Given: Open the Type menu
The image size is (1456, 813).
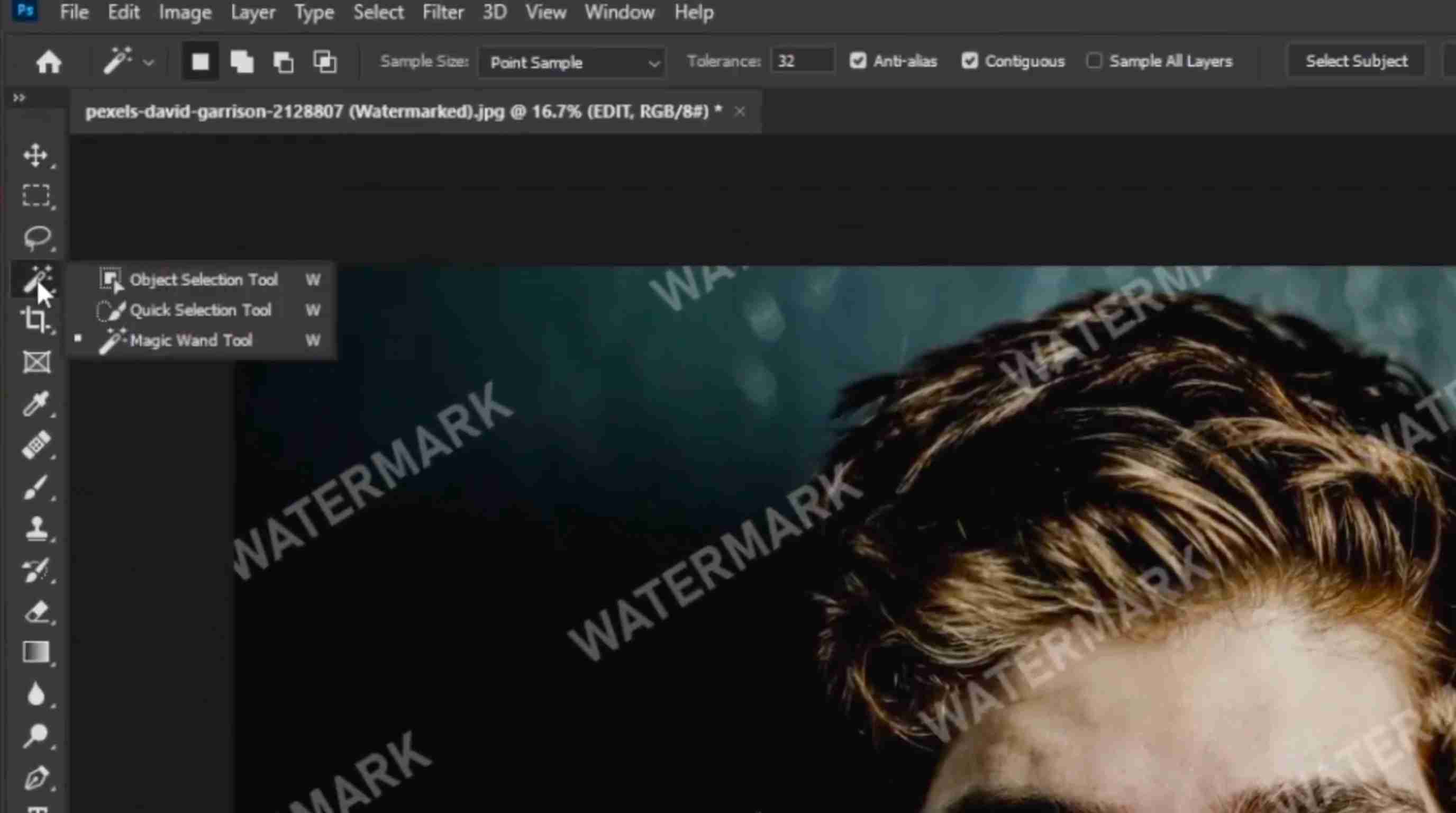Looking at the screenshot, I should [314, 12].
